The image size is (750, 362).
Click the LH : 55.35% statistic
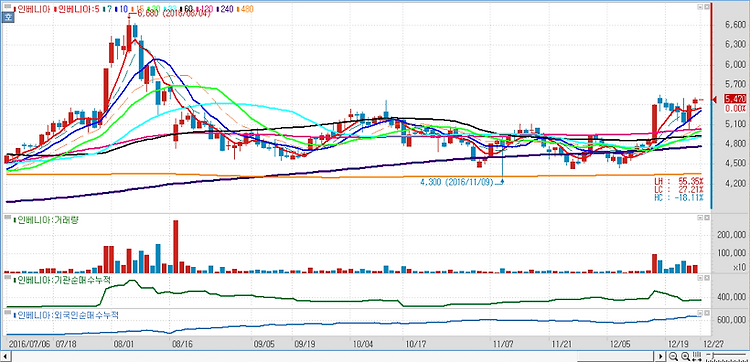(679, 182)
